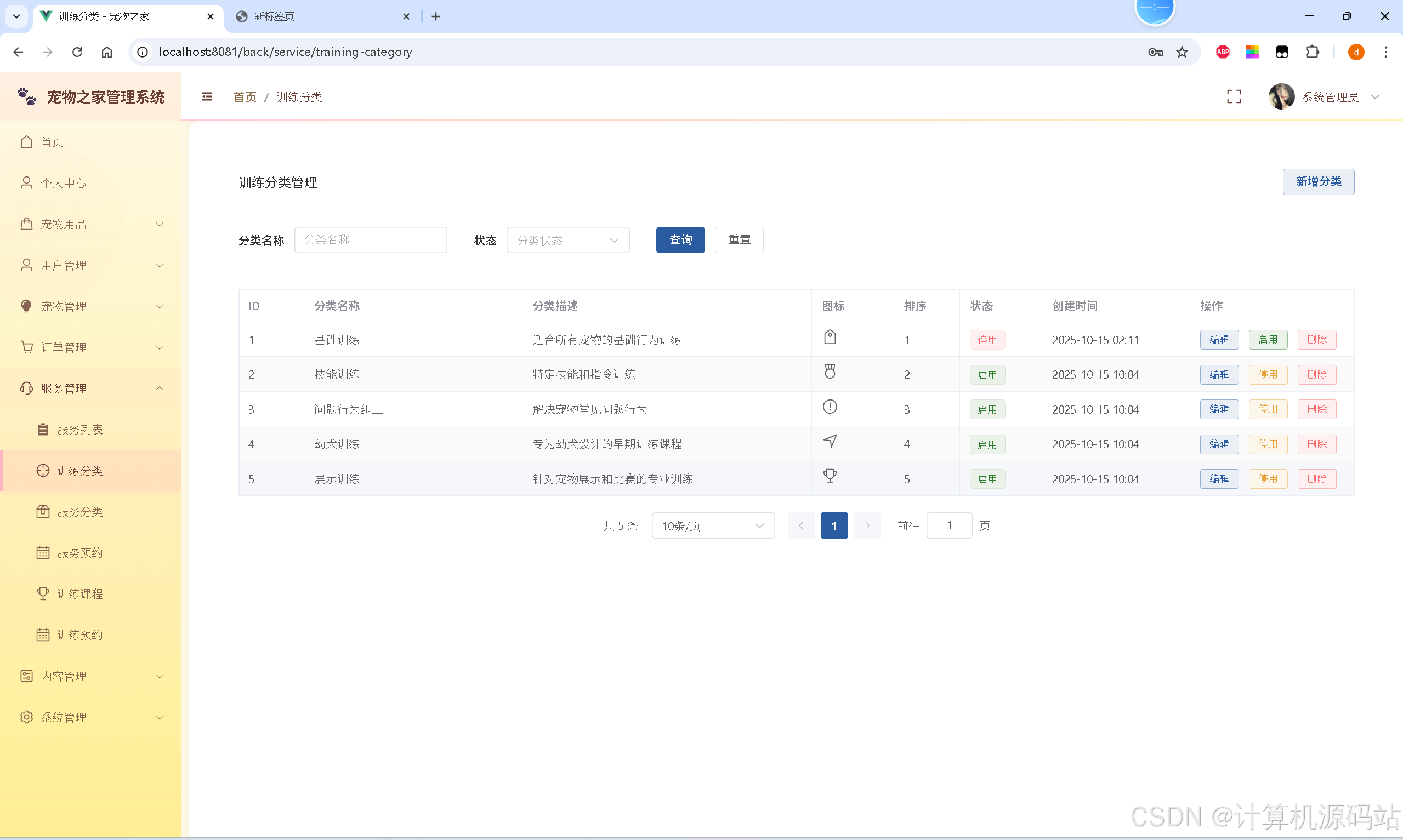Click the 新增分类 button
The image size is (1403, 840).
[x=1318, y=182]
